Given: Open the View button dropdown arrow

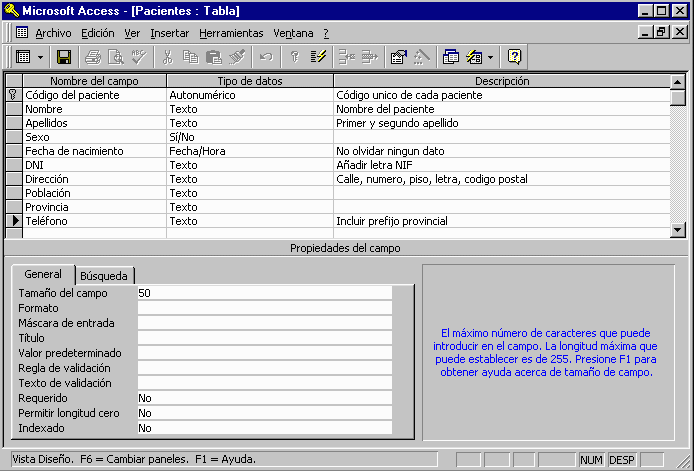Looking at the screenshot, I should [x=41, y=57].
